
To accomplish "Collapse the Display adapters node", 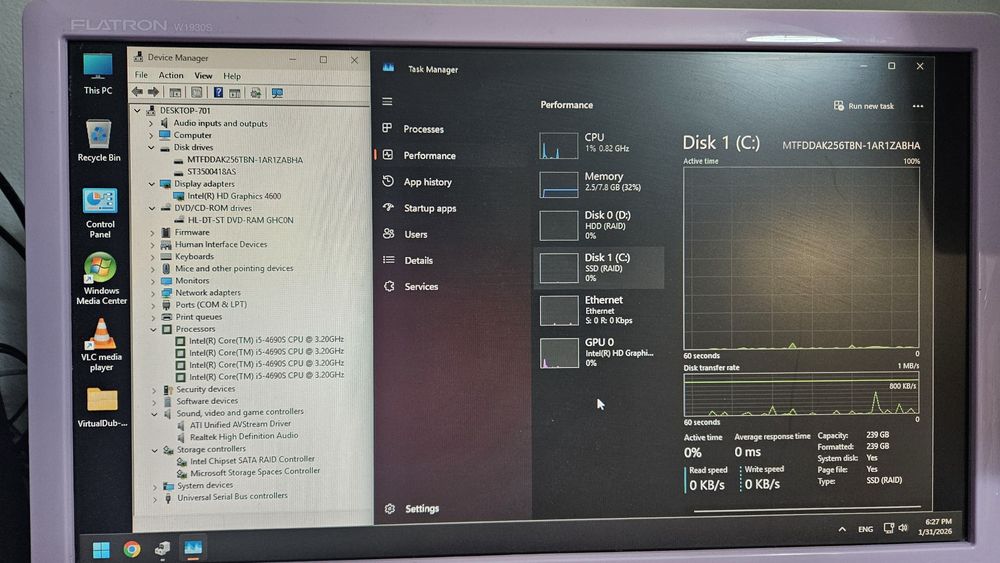I will click(x=152, y=184).
